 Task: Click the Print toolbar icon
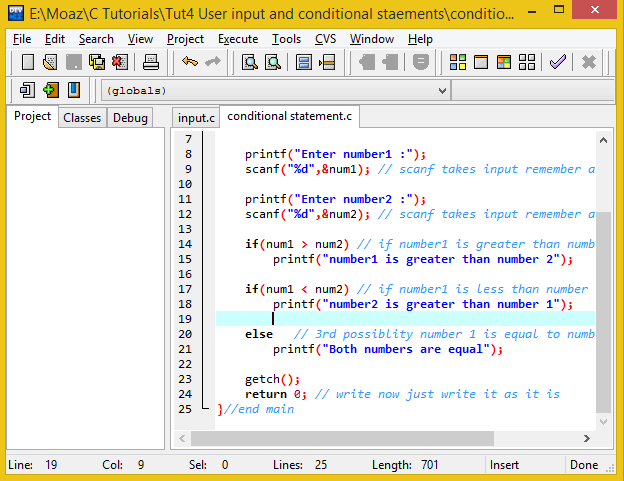(151, 62)
